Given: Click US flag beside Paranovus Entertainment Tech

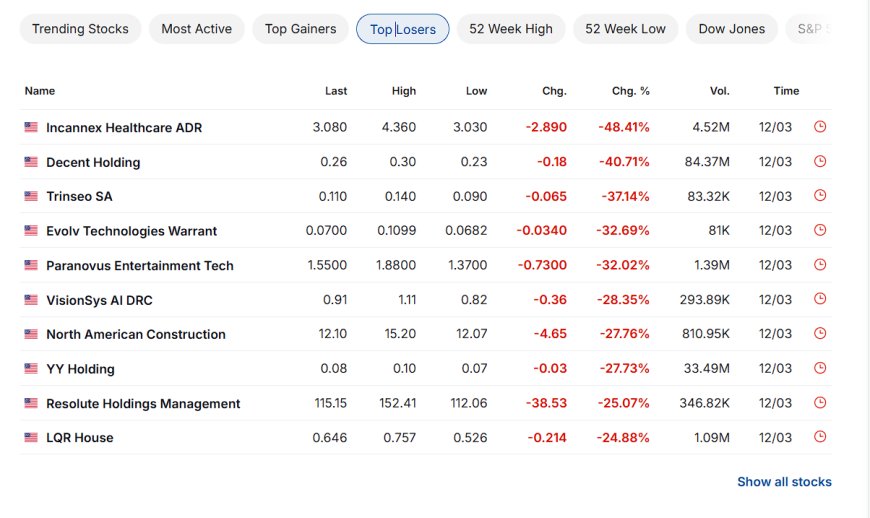Looking at the screenshot, I should pos(31,265).
